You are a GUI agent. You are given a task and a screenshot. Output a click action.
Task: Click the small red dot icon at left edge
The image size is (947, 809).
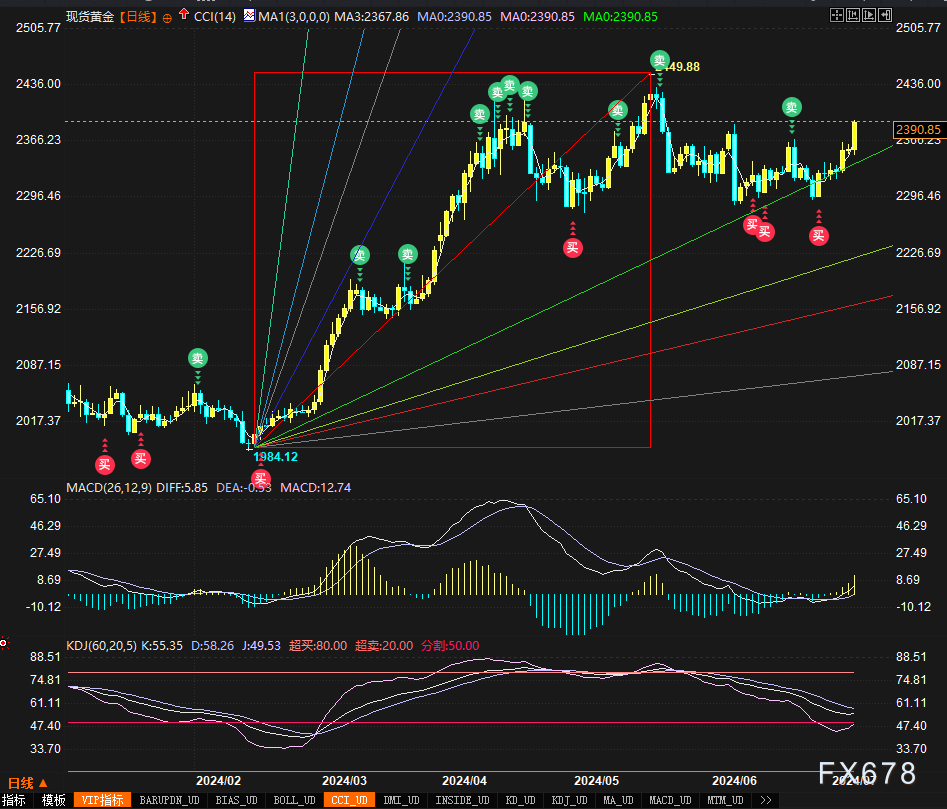pyautogui.click(x=4, y=642)
